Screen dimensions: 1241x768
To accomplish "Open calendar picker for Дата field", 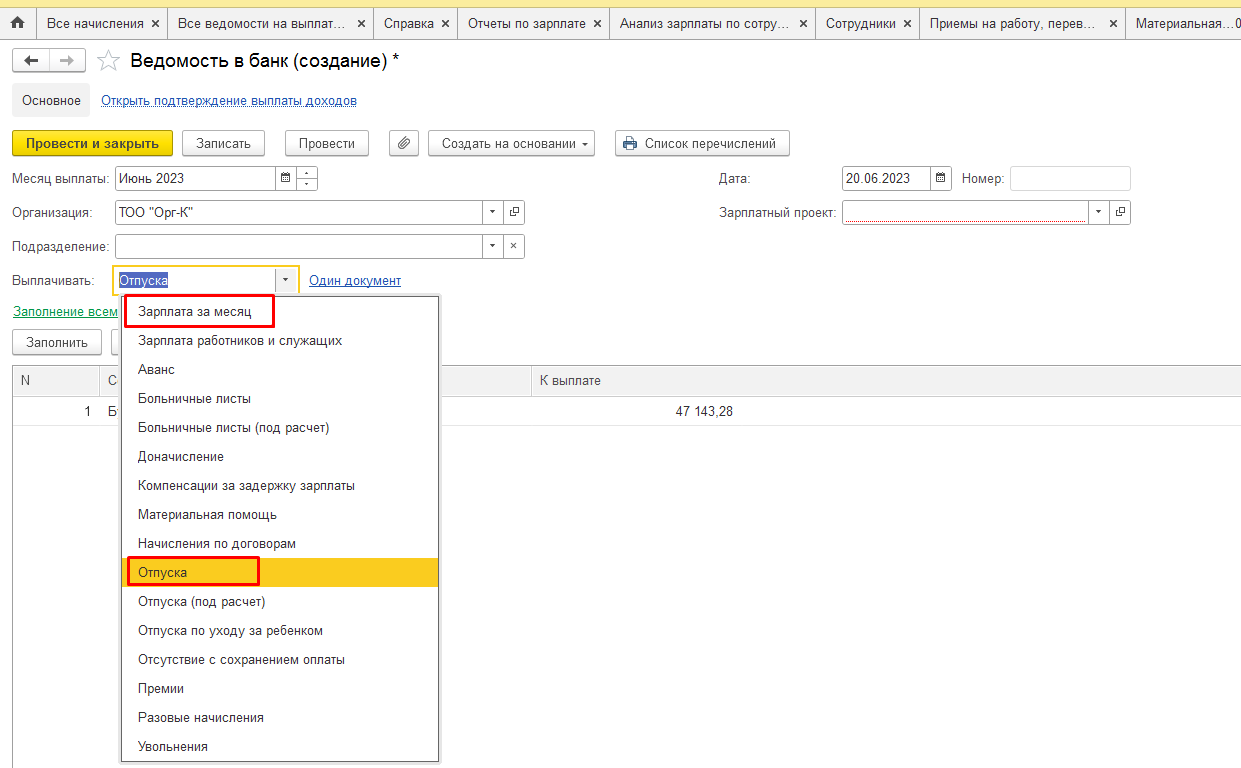I will coord(940,179).
